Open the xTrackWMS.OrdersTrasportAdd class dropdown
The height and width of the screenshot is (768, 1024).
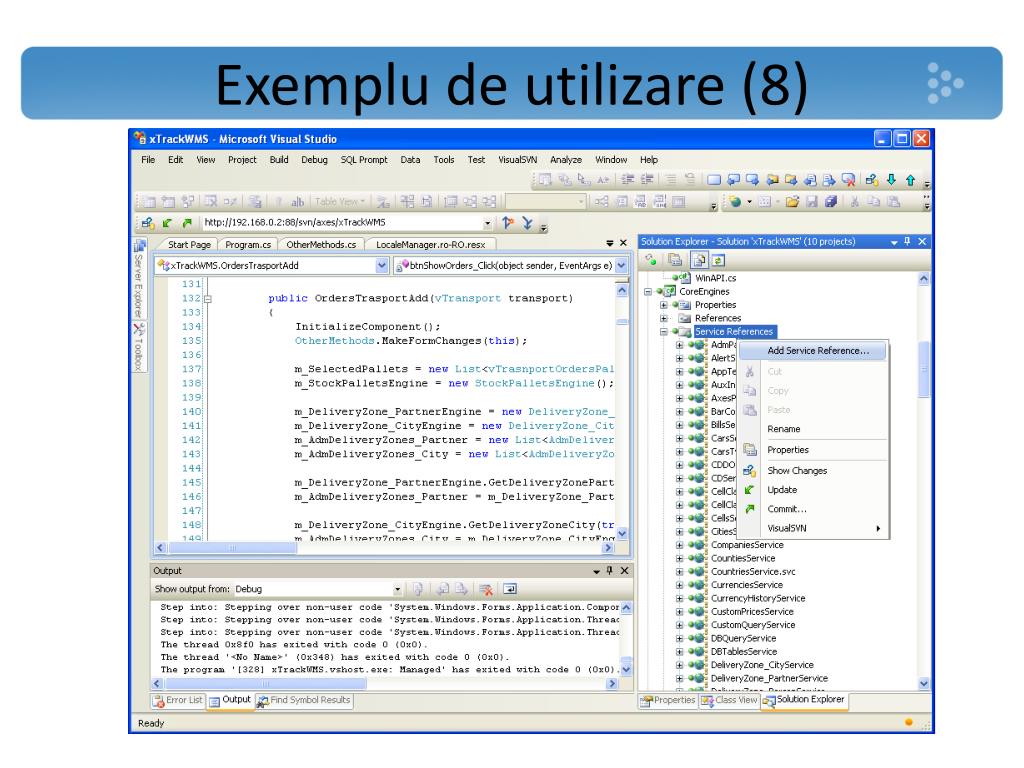(381, 266)
